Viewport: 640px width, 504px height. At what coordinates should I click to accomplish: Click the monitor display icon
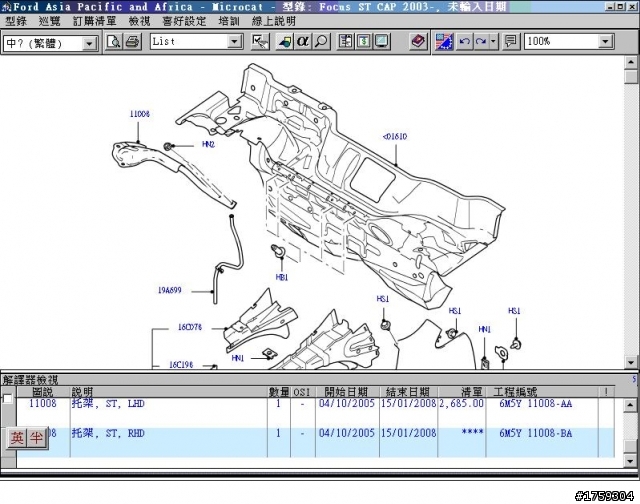[x=382, y=41]
